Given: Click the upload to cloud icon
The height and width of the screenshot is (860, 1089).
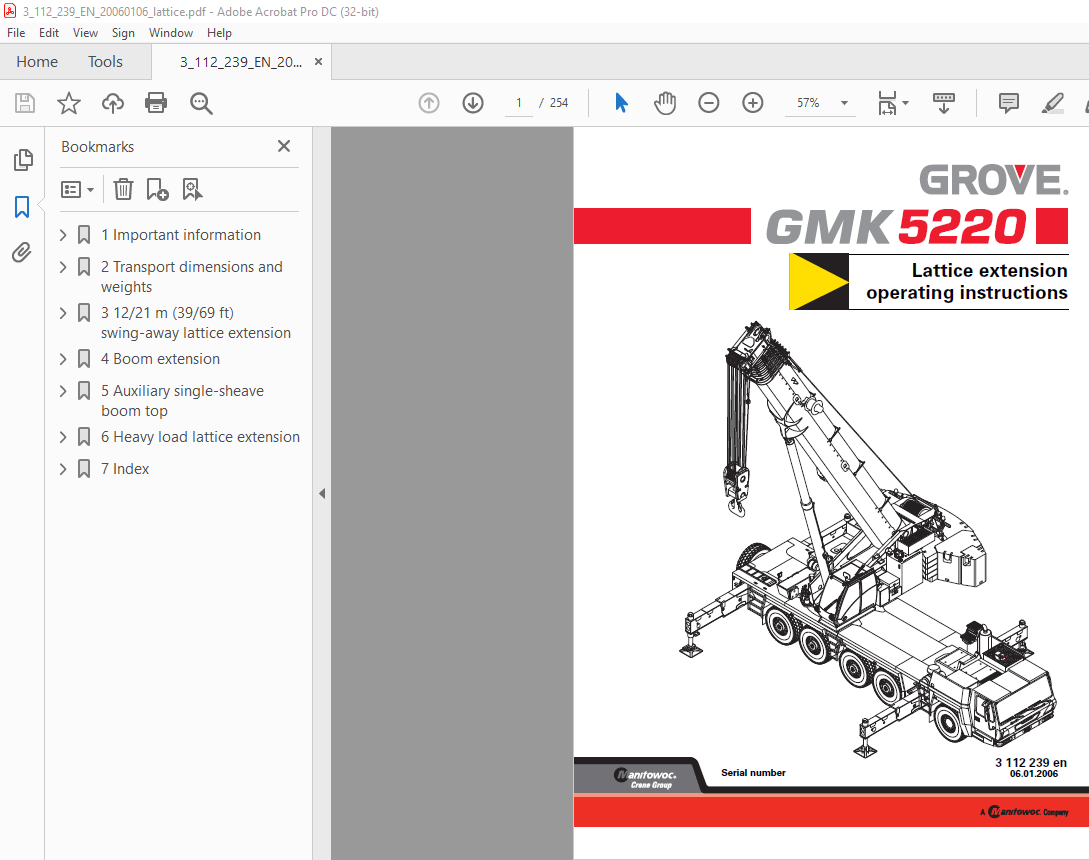Looking at the screenshot, I should click(113, 104).
